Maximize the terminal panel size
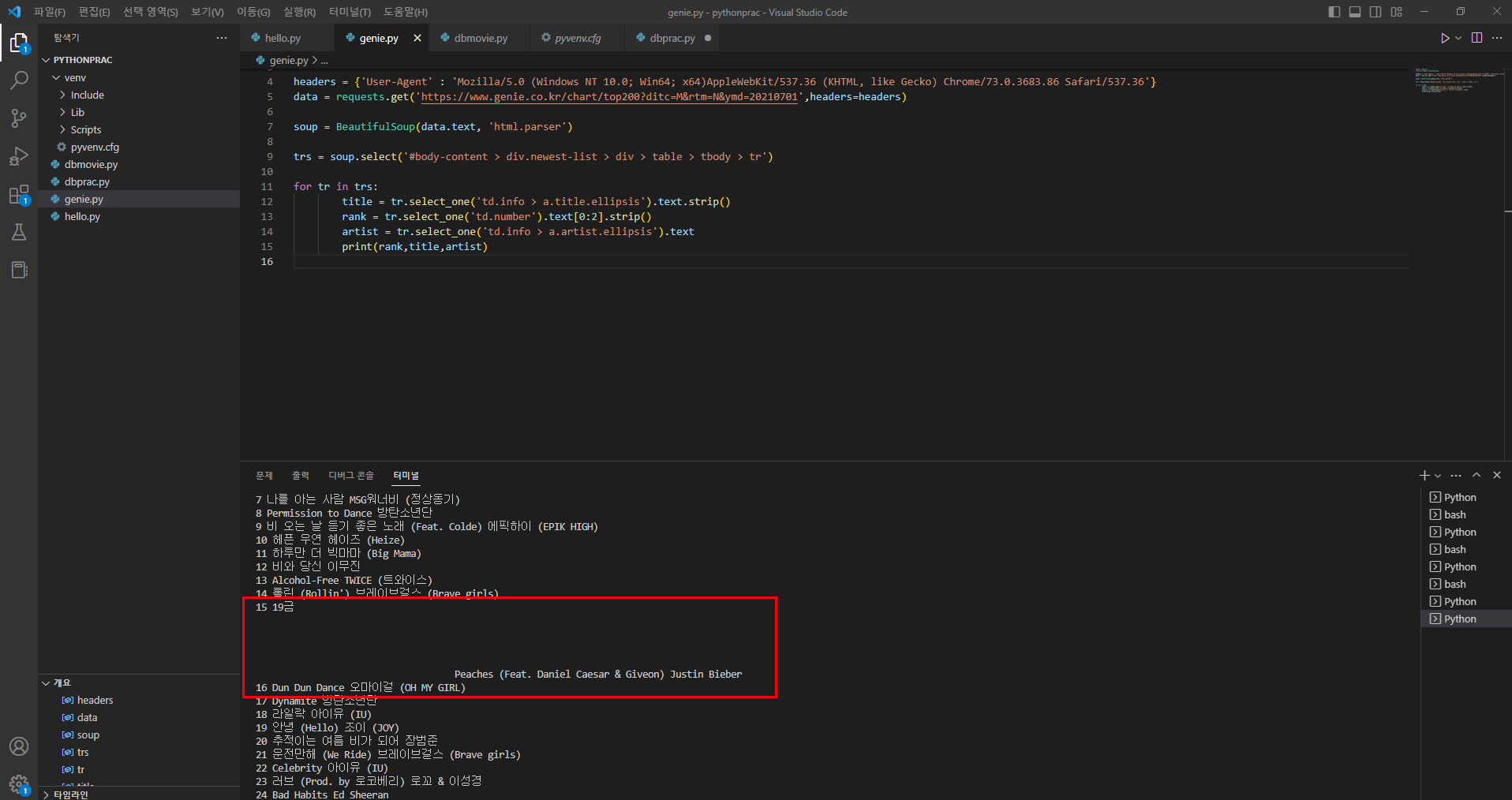The height and width of the screenshot is (800, 1512). tap(1476, 475)
